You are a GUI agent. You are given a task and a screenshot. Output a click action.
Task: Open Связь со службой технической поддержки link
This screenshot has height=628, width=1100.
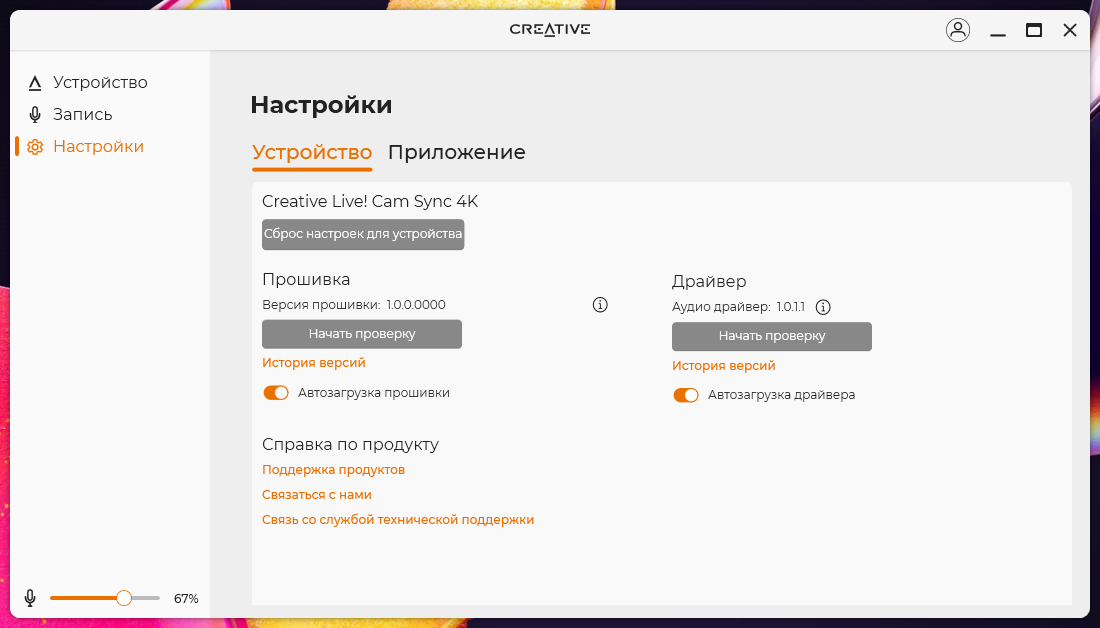point(398,520)
